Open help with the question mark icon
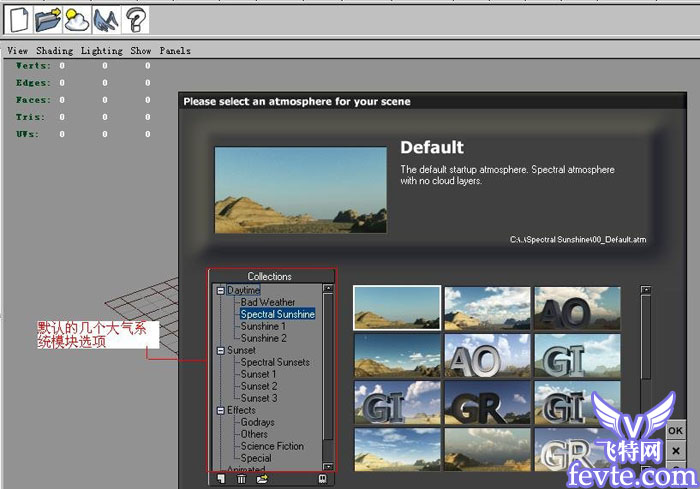 tap(135, 20)
